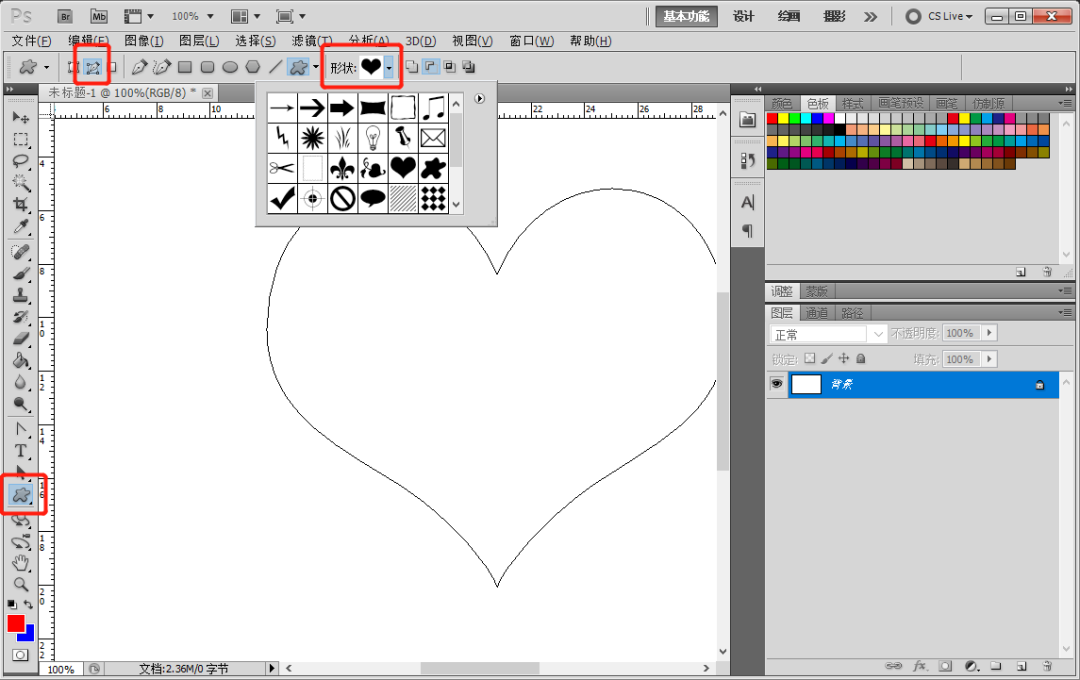Activate the 基本功能 workspace button
The height and width of the screenshot is (680, 1080).
[686, 16]
